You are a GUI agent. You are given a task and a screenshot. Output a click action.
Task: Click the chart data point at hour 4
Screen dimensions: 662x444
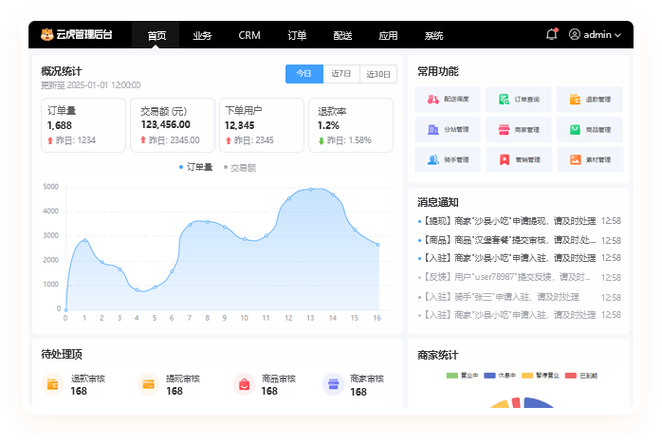tap(137, 290)
